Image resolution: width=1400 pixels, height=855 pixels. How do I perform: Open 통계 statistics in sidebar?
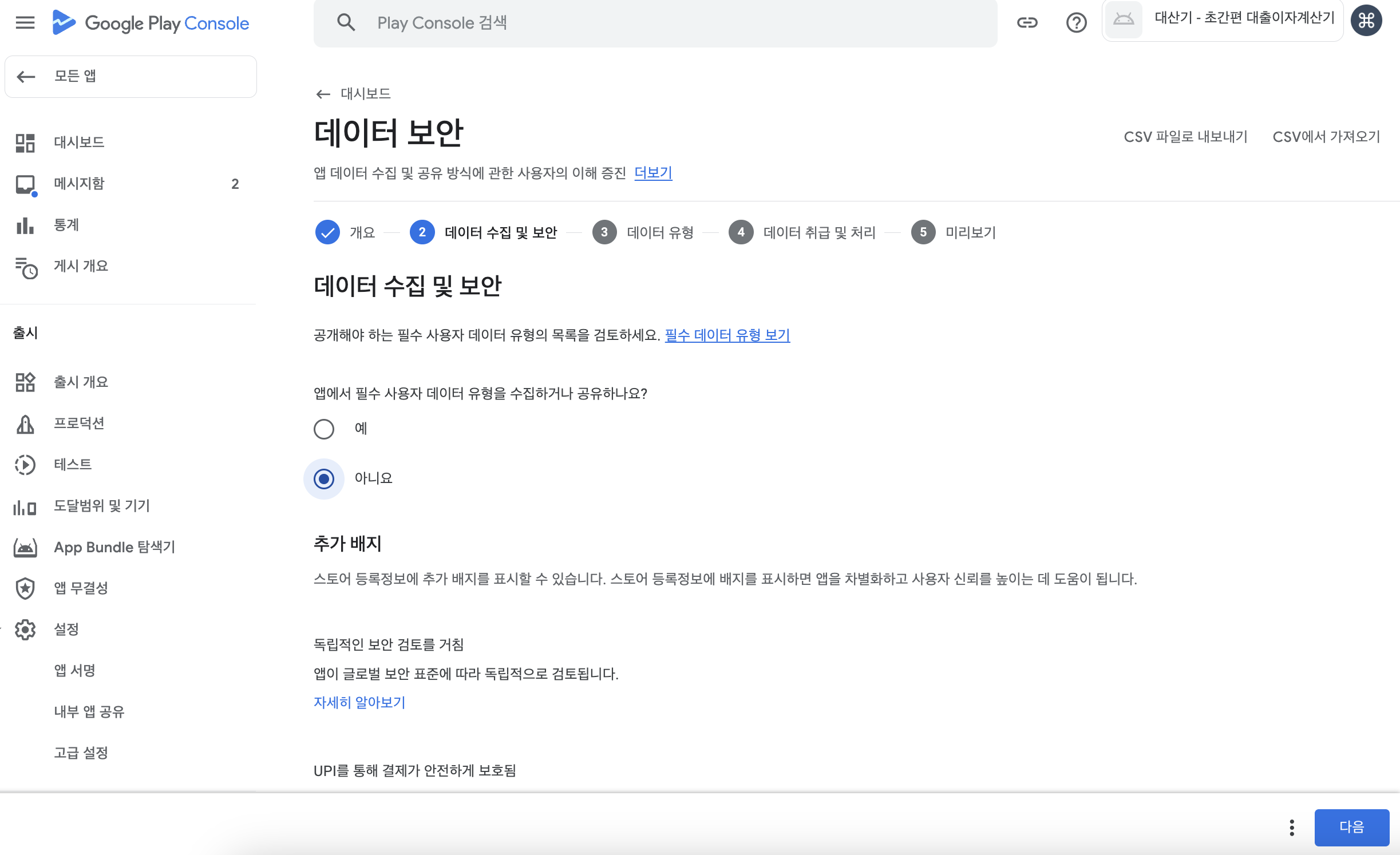pos(66,225)
